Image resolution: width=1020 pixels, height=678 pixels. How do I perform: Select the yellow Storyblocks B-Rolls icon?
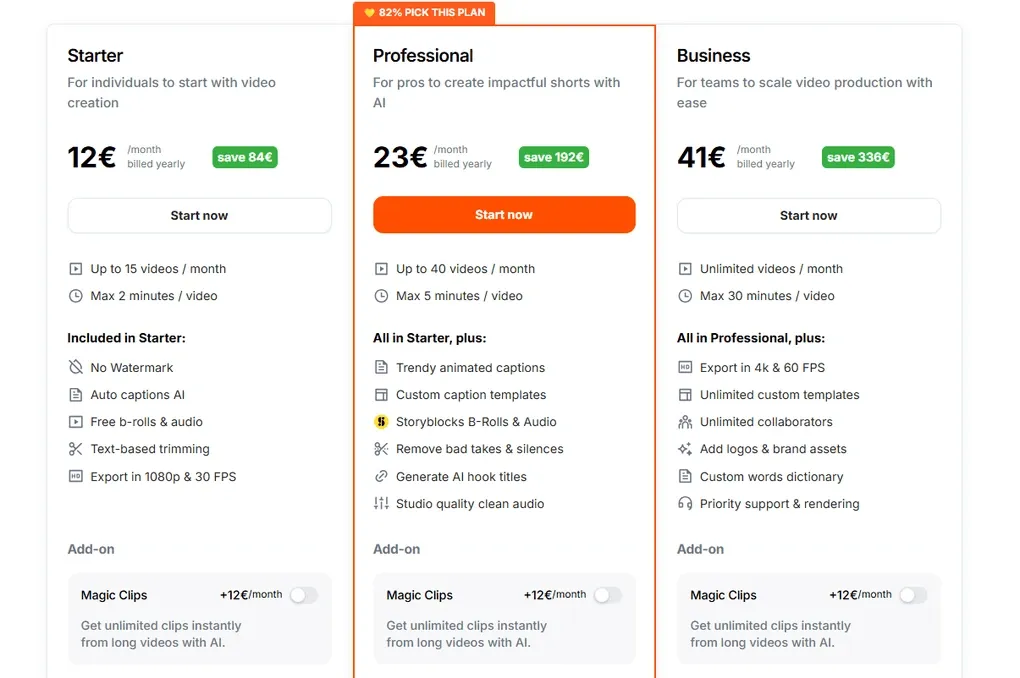click(x=381, y=422)
